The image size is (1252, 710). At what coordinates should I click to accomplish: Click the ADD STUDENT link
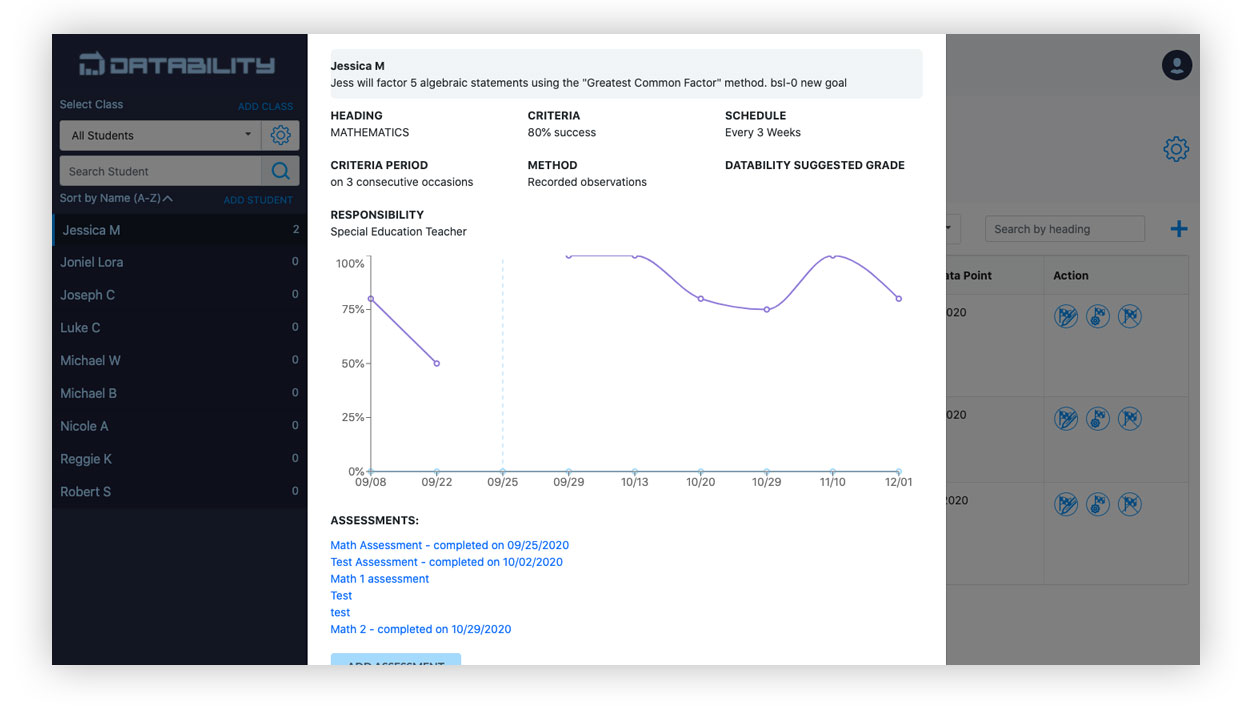pyautogui.click(x=258, y=200)
